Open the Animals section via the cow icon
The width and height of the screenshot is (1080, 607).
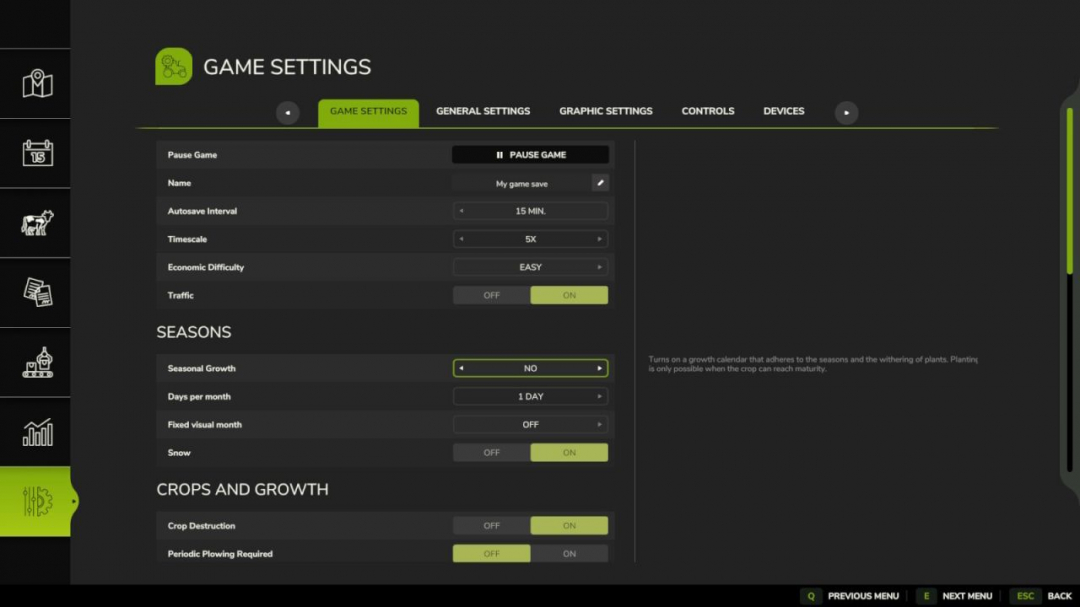[35, 224]
